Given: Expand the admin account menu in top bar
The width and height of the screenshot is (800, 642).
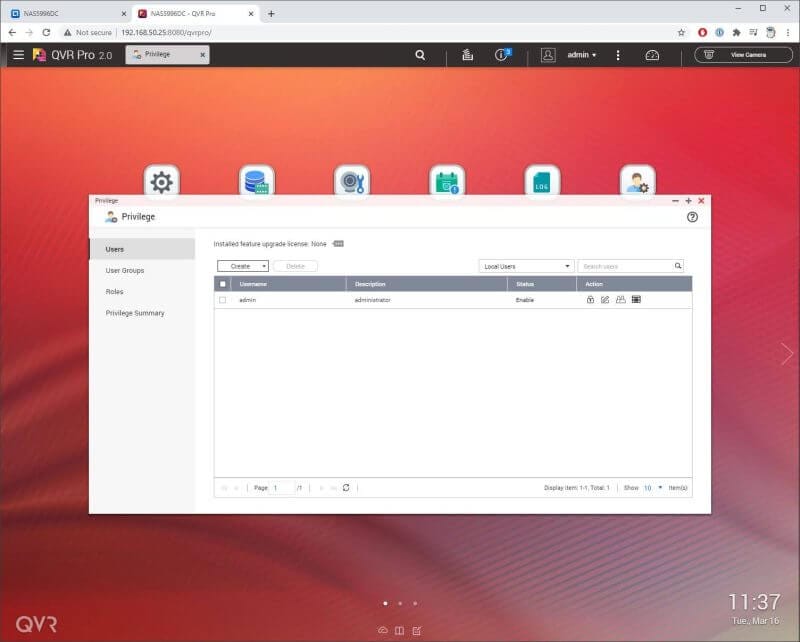Looking at the screenshot, I should 581,55.
